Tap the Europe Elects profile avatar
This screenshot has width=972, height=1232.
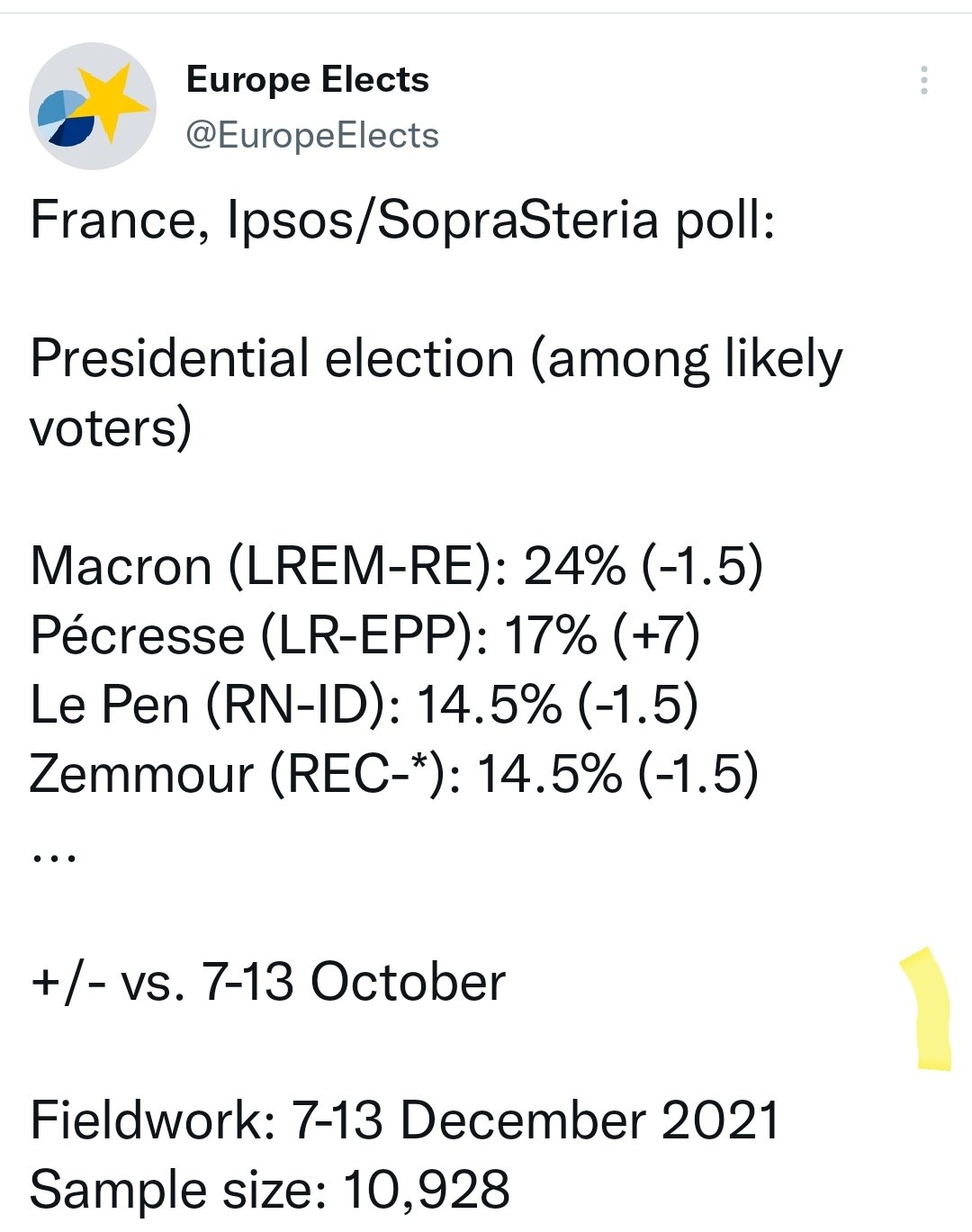pos(92,106)
